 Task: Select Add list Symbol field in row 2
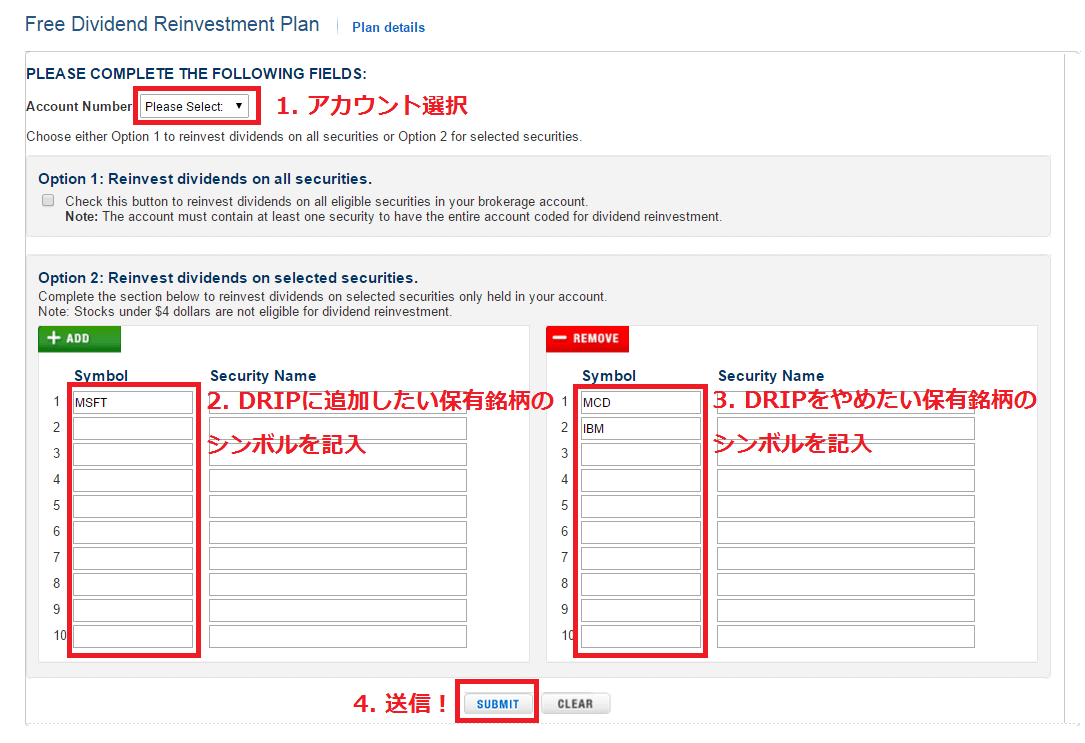point(133,429)
